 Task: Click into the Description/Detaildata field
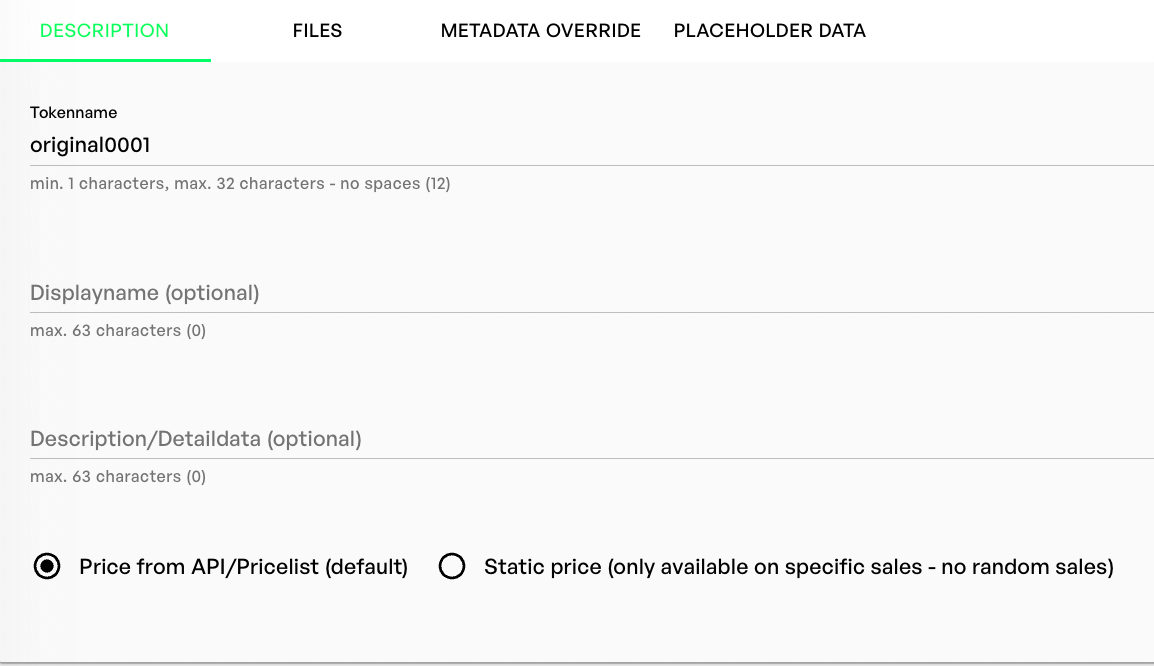(590, 439)
